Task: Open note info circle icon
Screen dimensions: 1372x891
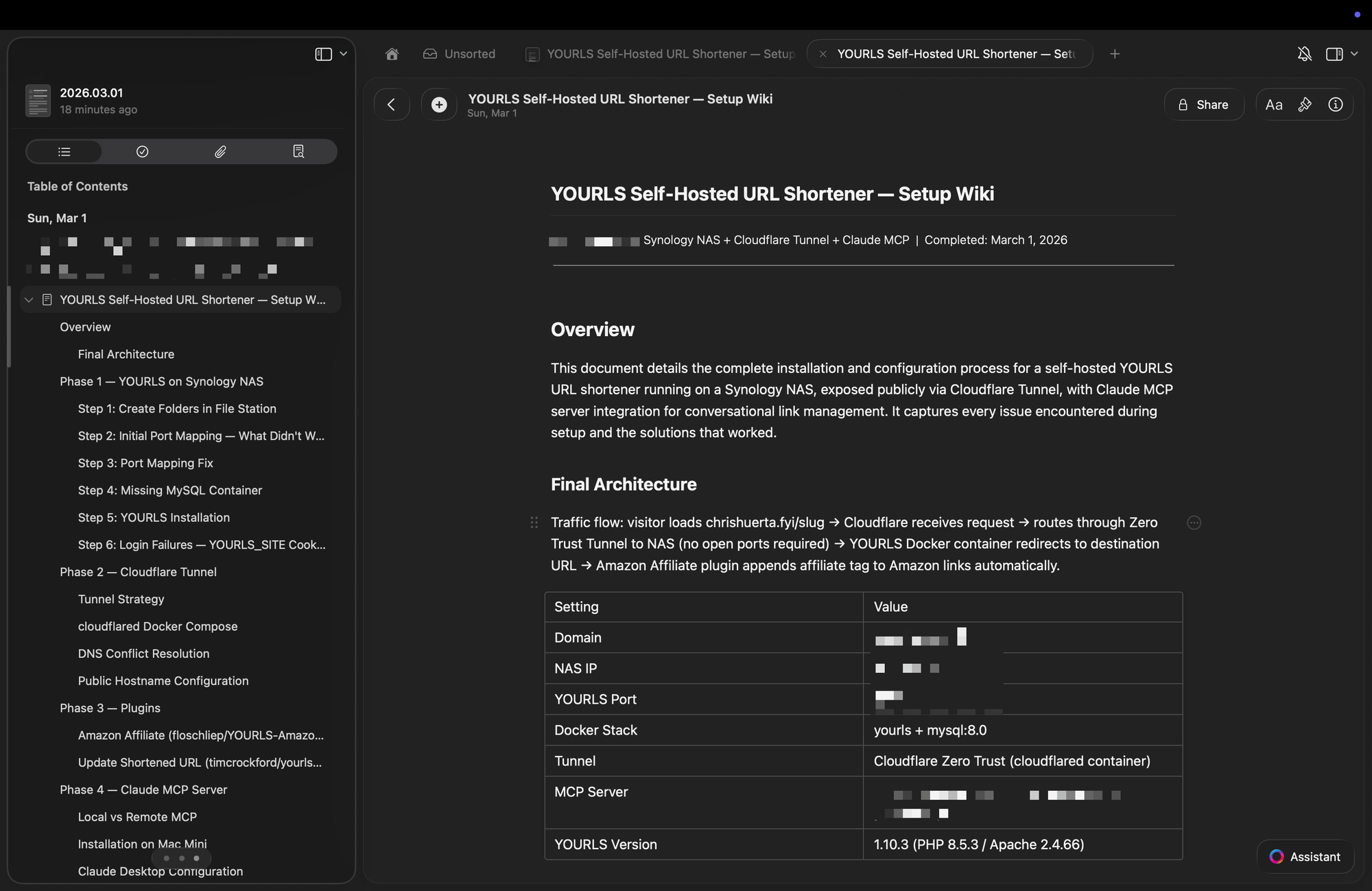Action: [x=1335, y=105]
